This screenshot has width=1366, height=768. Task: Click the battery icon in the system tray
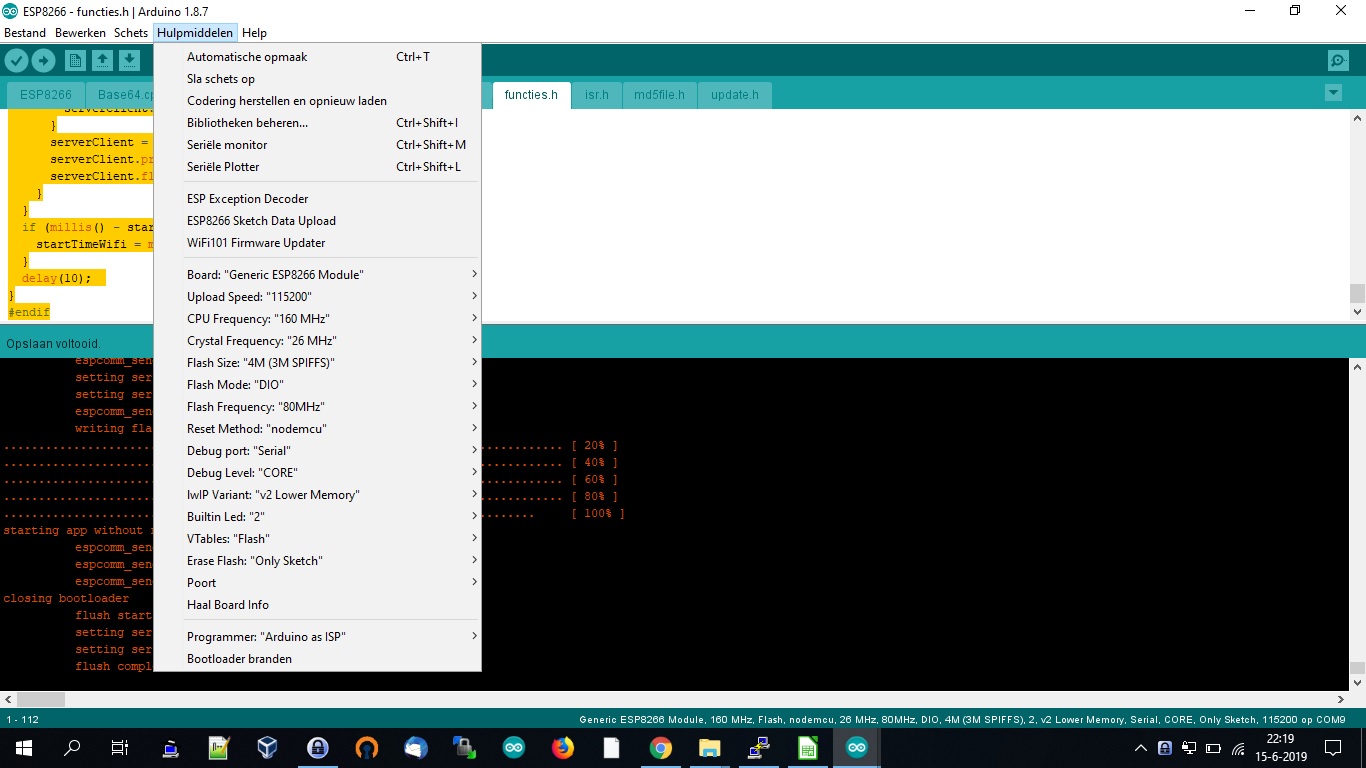[x=1213, y=748]
